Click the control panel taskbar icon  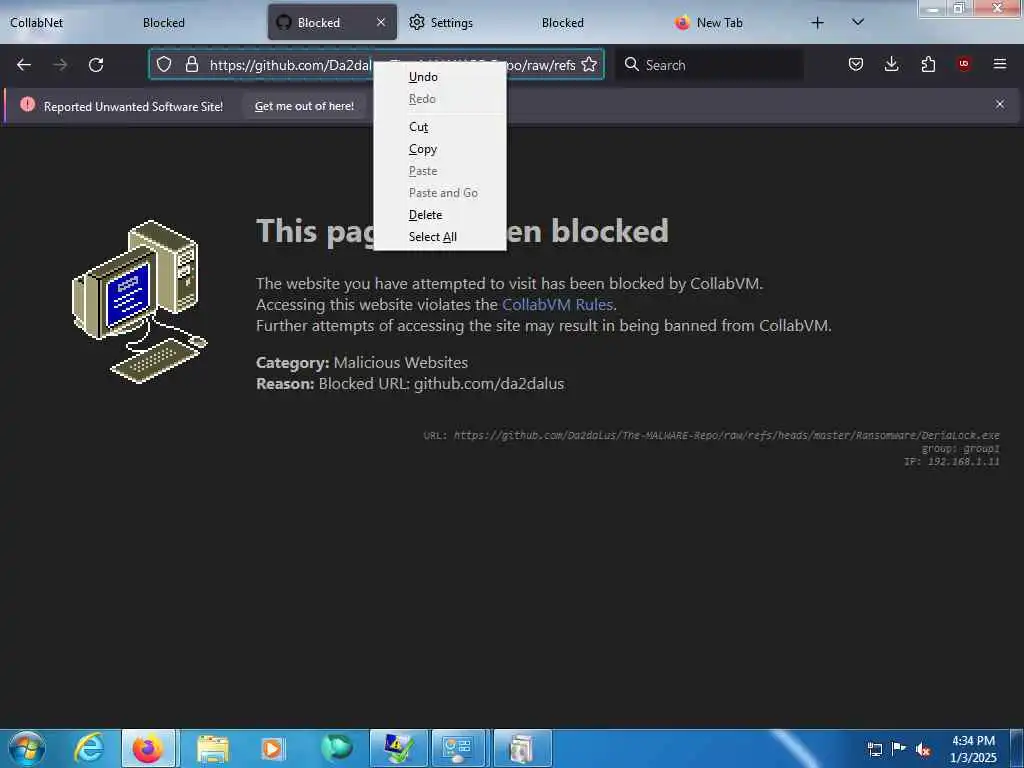point(458,748)
